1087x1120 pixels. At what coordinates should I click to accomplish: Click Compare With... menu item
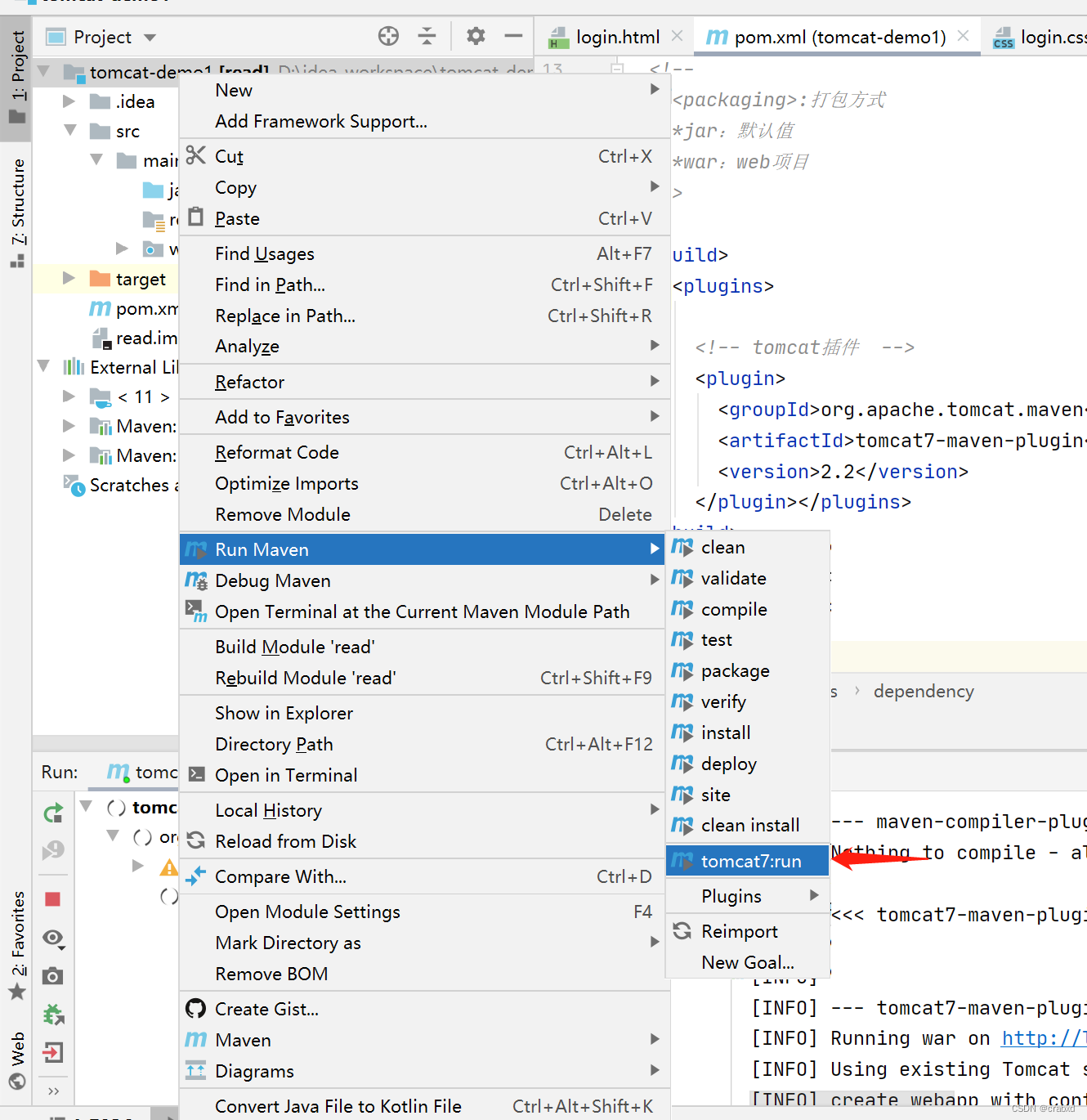pyautogui.click(x=423, y=876)
